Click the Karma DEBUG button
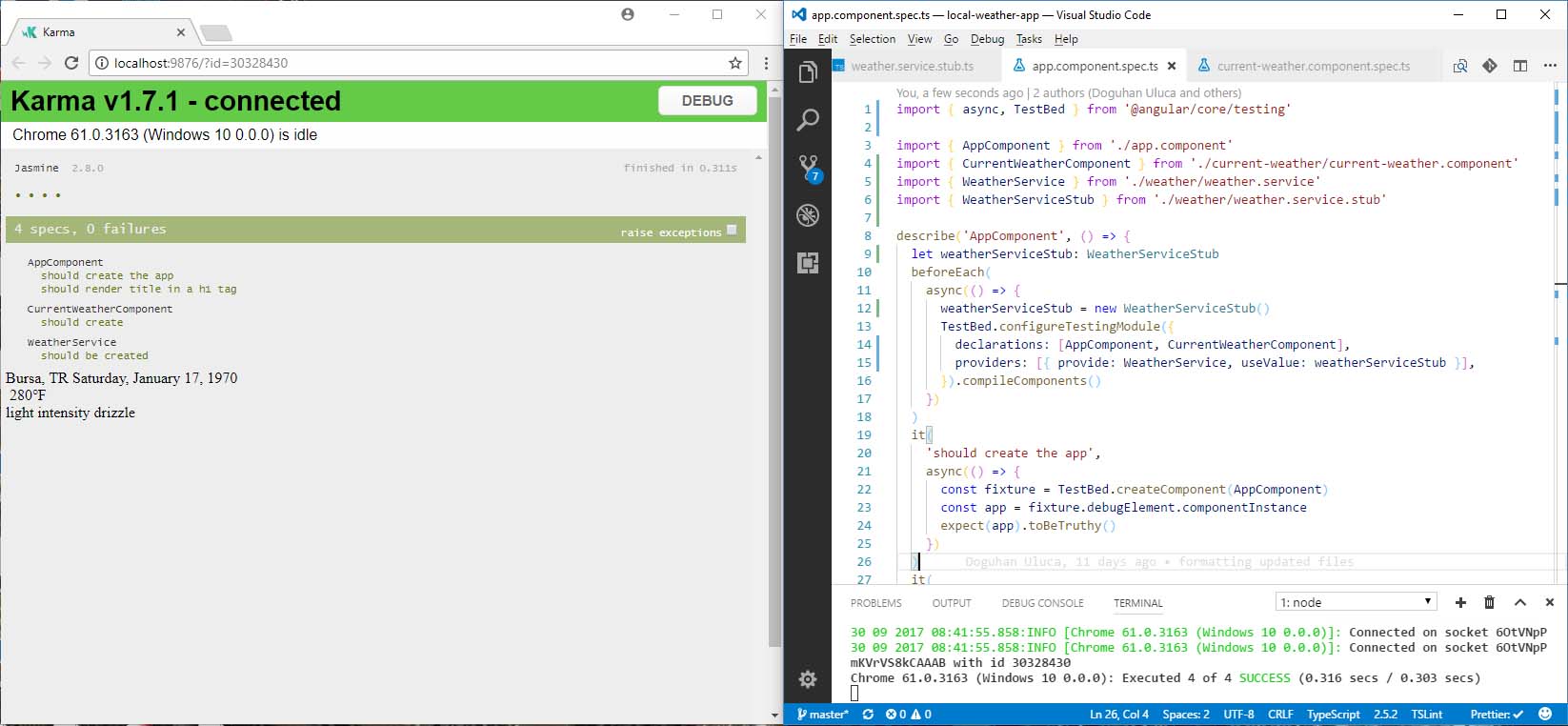 (707, 100)
